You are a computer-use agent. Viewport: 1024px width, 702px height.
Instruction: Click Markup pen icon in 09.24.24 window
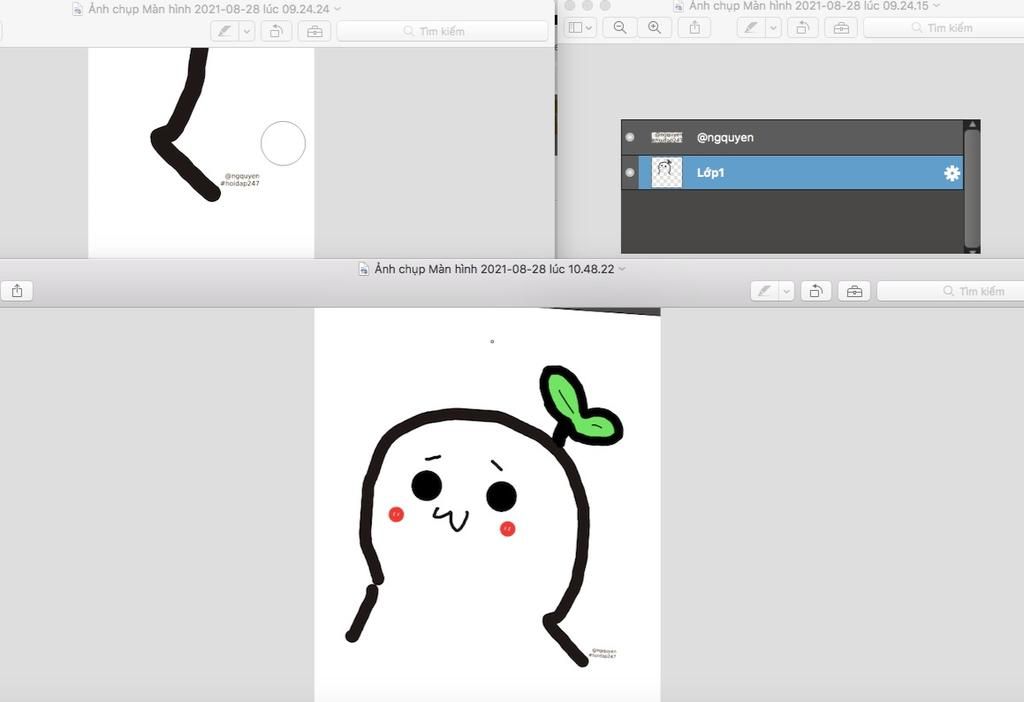[x=225, y=31]
